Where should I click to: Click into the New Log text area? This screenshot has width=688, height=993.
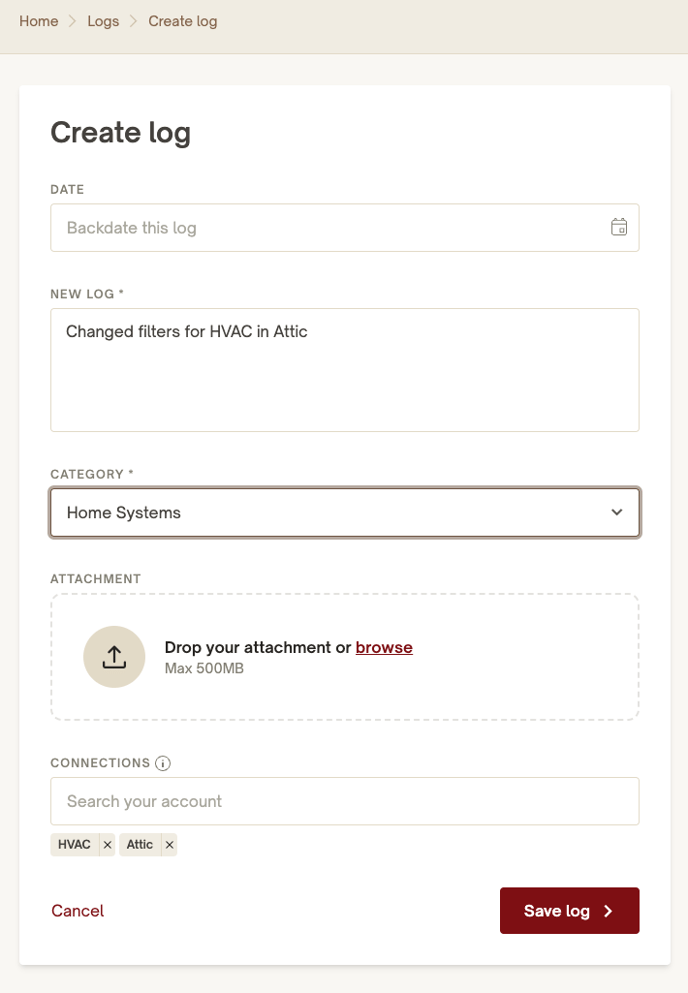click(345, 370)
